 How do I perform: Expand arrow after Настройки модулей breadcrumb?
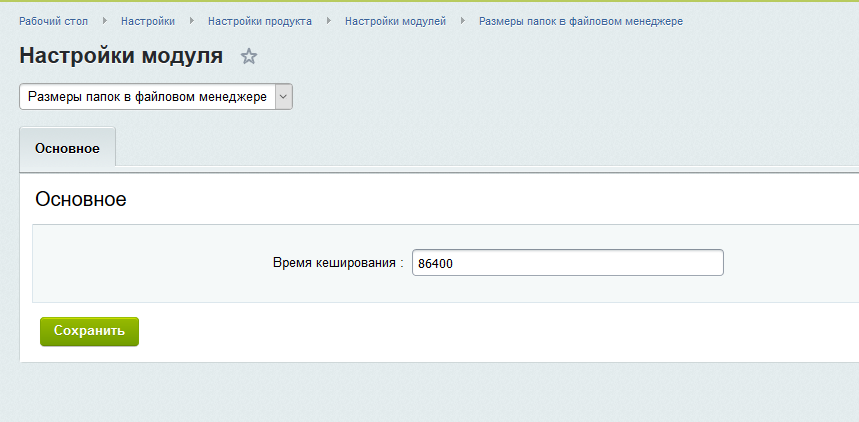click(x=463, y=21)
